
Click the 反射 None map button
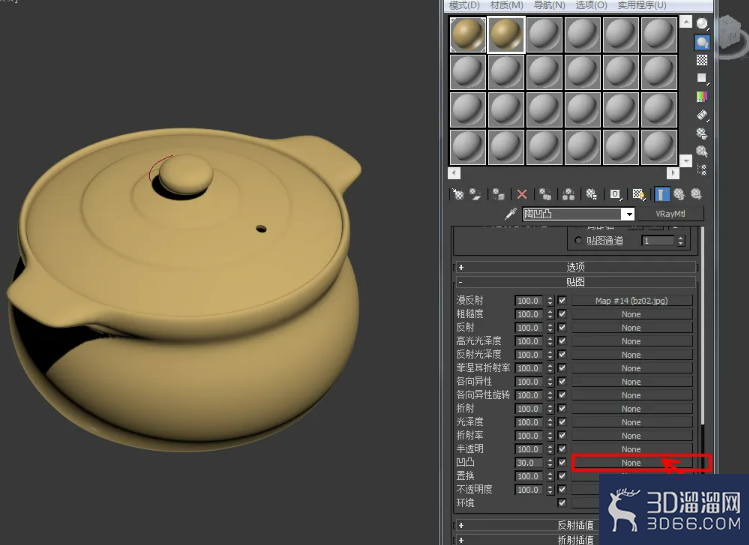(x=631, y=328)
